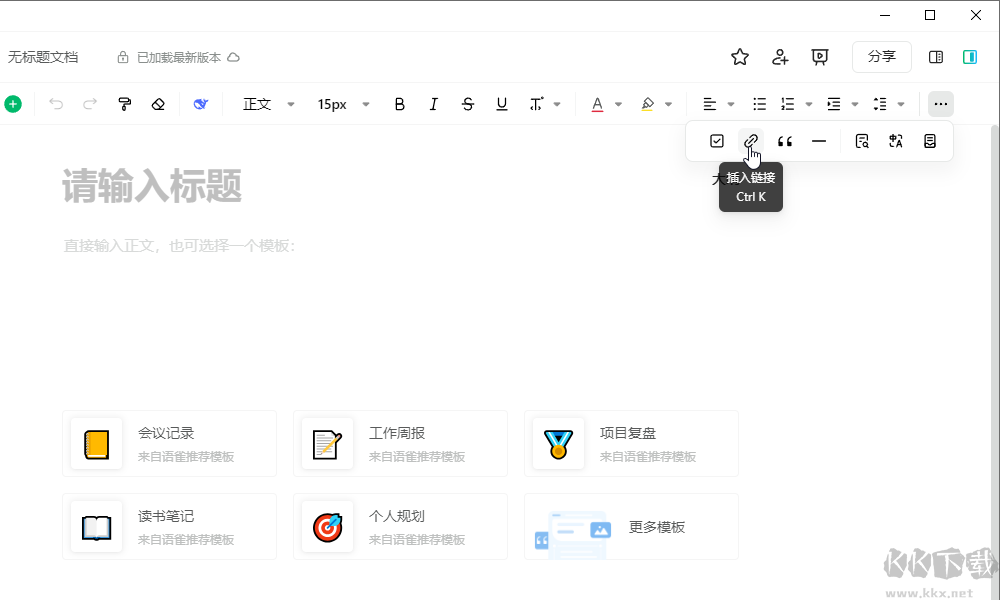The height and width of the screenshot is (600, 1000).
Task: Click the 分享 share button
Action: [x=881, y=57]
